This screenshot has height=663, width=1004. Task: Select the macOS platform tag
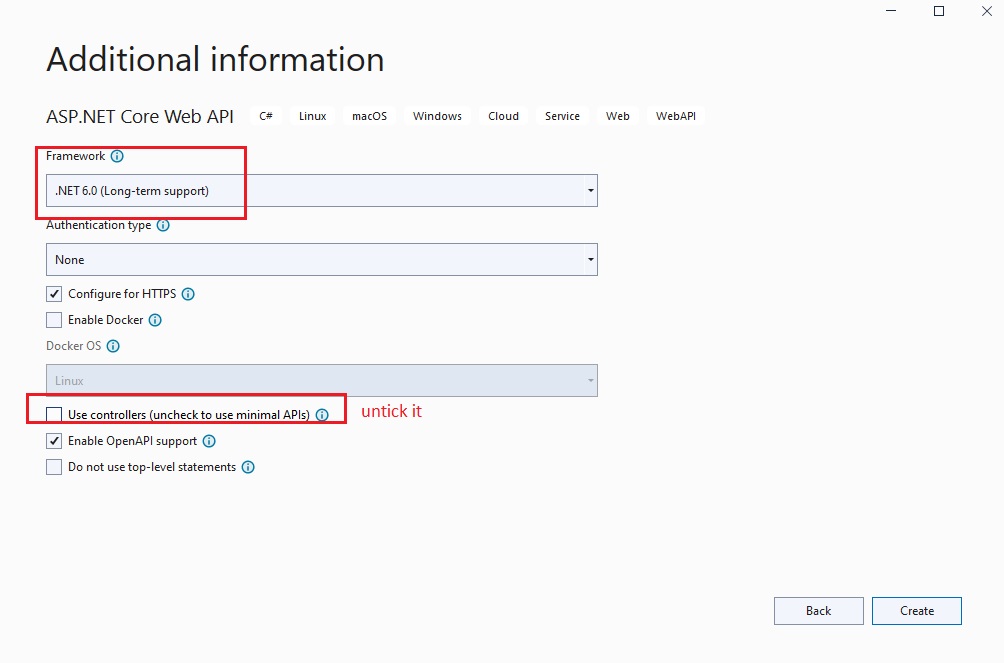pos(369,116)
